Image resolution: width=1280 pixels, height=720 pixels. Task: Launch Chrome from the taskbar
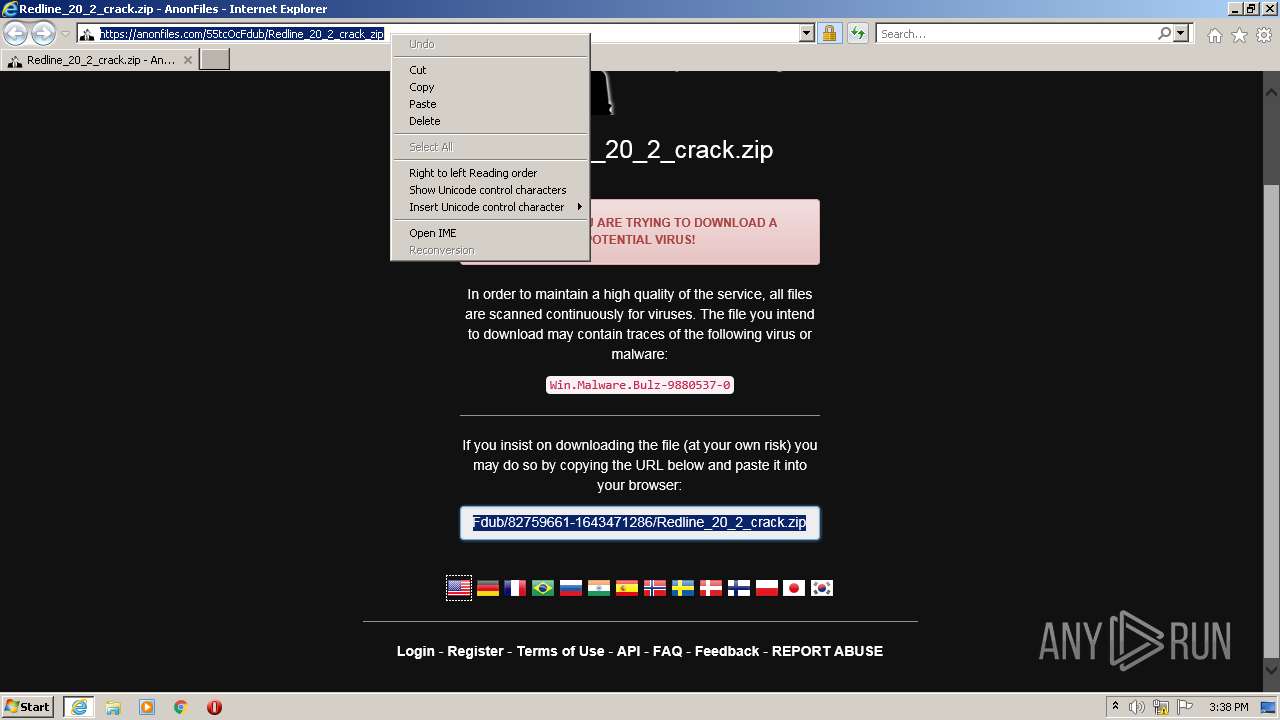tap(181, 707)
